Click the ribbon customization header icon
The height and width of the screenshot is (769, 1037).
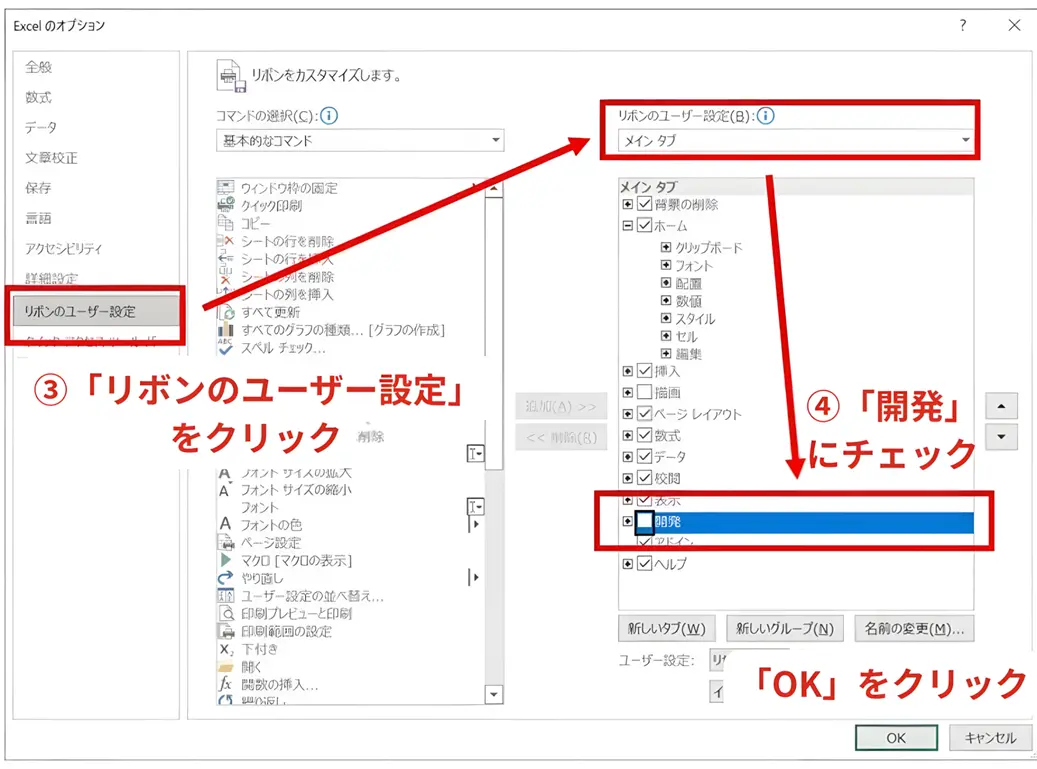[231, 75]
